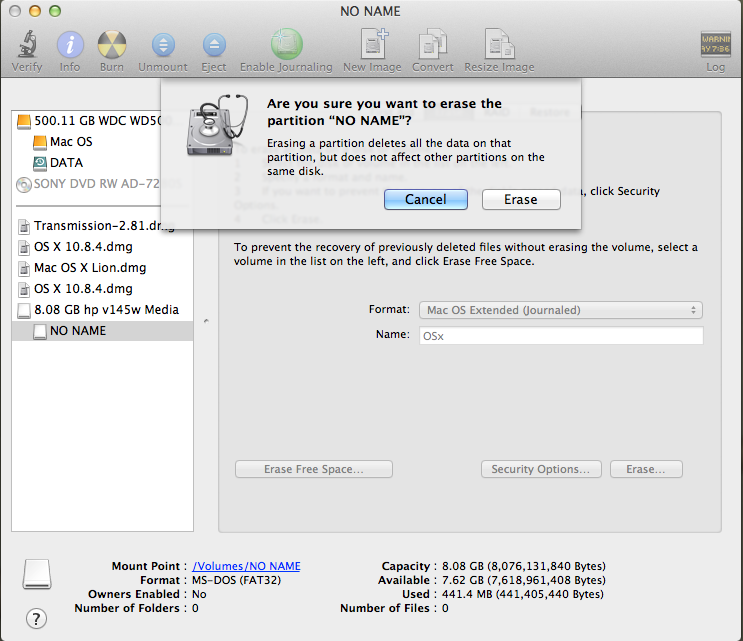Click the Available value 7.62 GB

coord(524,580)
